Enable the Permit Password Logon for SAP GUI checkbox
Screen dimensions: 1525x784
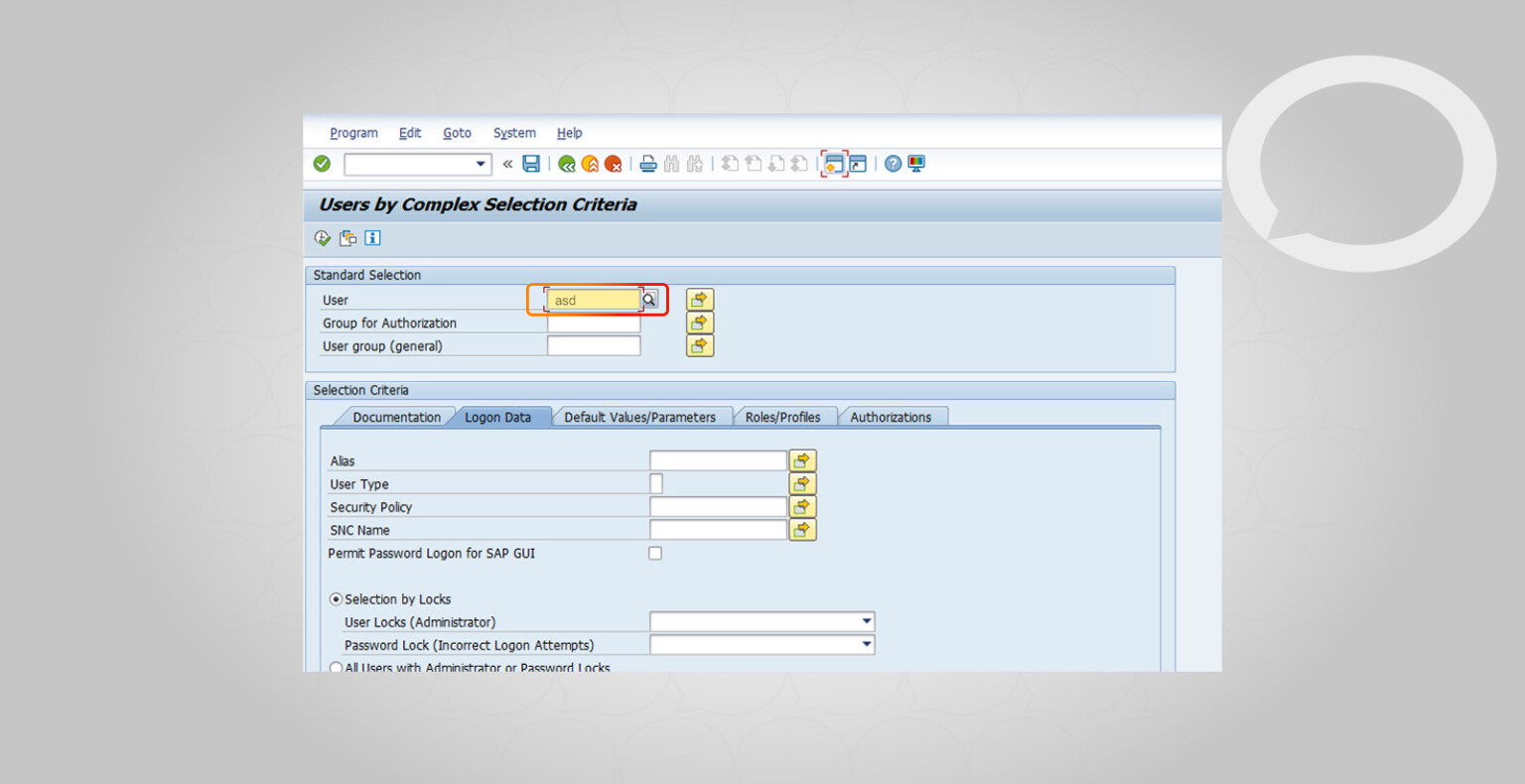[654, 553]
